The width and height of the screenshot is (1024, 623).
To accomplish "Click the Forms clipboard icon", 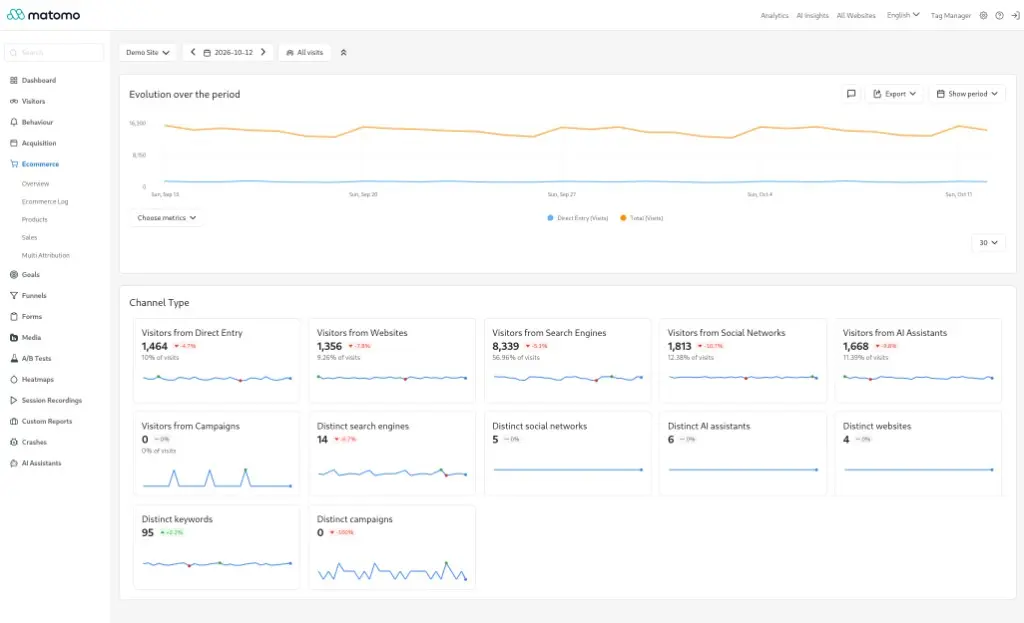I will point(14,316).
